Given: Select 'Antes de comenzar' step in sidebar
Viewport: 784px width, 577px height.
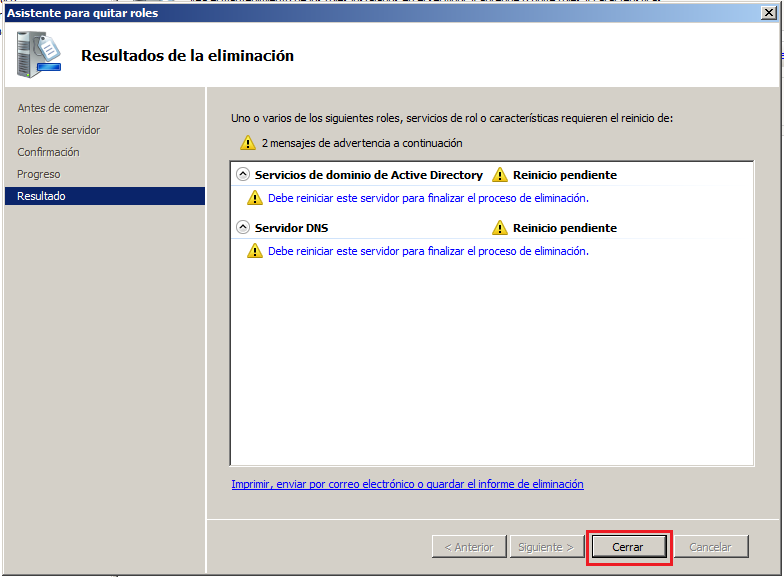Looking at the screenshot, I should pyautogui.click(x=63, y=108).
